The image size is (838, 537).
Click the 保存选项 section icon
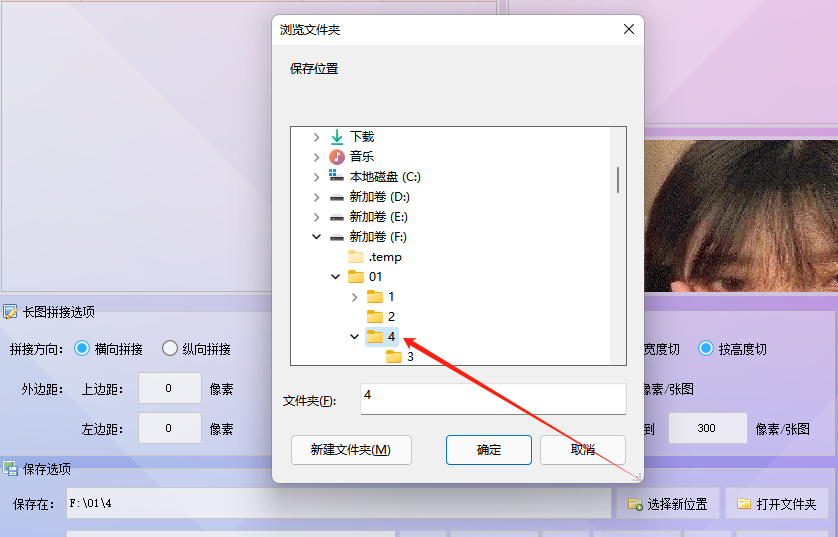pos(10,469)
